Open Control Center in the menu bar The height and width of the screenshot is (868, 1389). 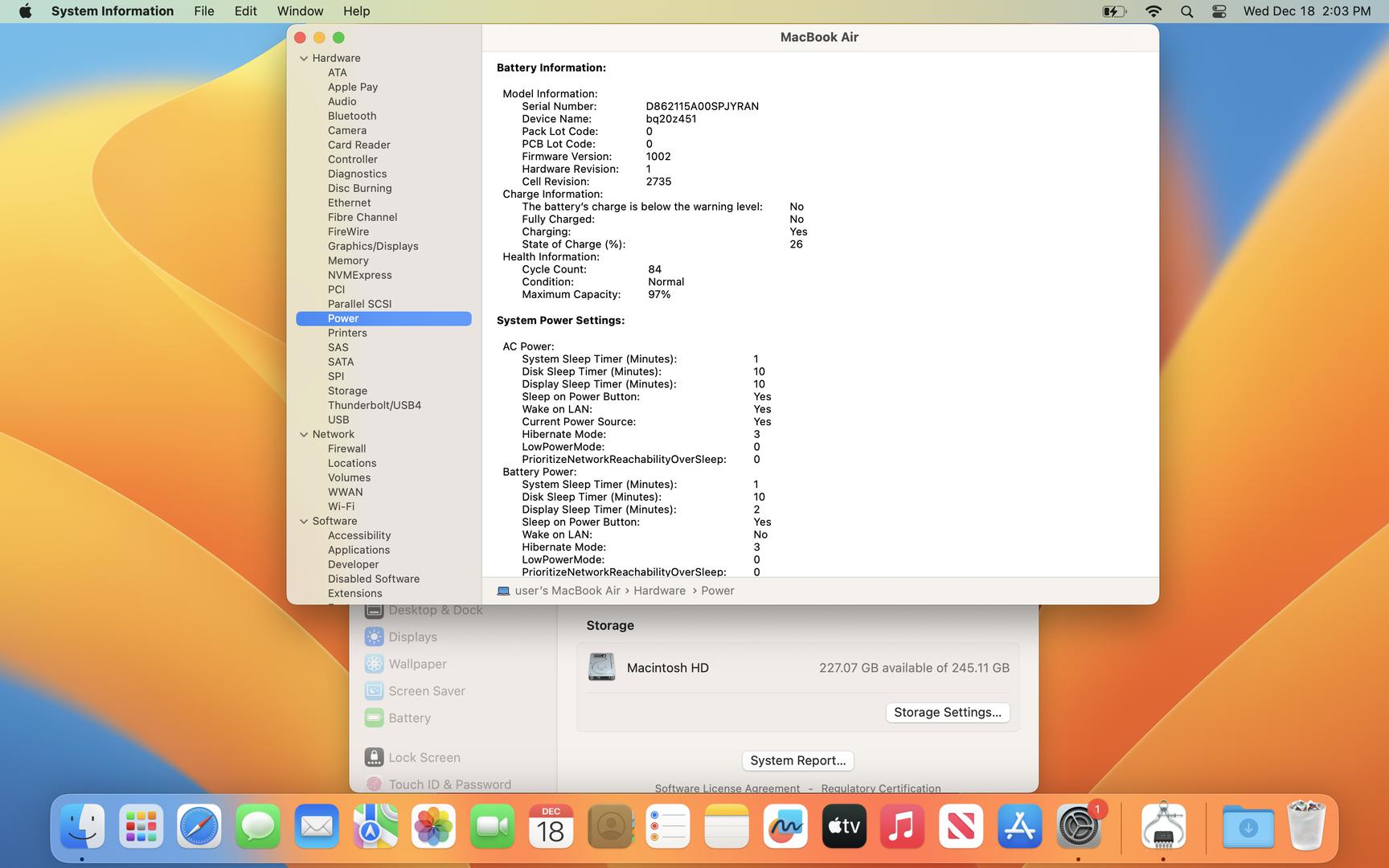(x=1219, y=11)
